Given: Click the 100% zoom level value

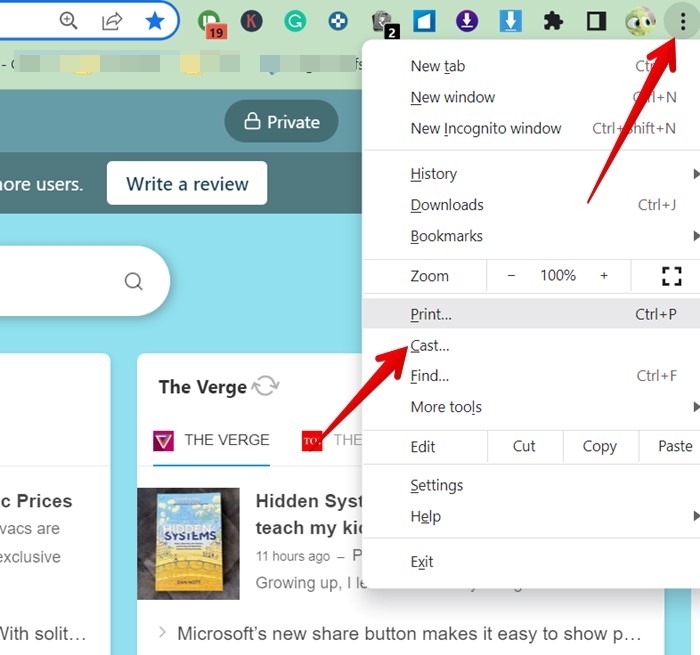Looking at the screenshot, I should 558,275.
